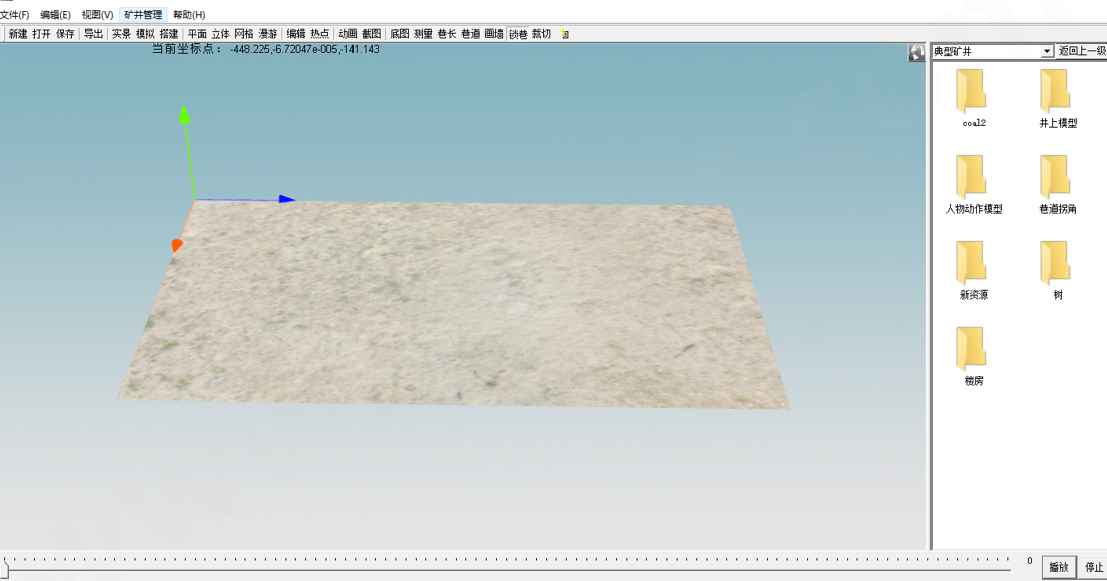Screen dimensions: 1107x581
Task: Click the 新建 toolbar button
Action: [18, 34]
